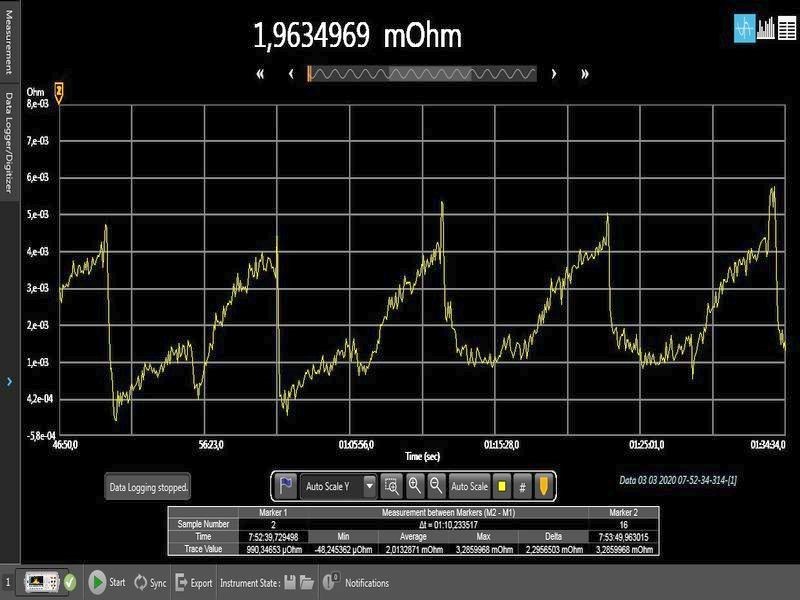Click the Δt = 01:10,233517 cell

click(448, 524)
